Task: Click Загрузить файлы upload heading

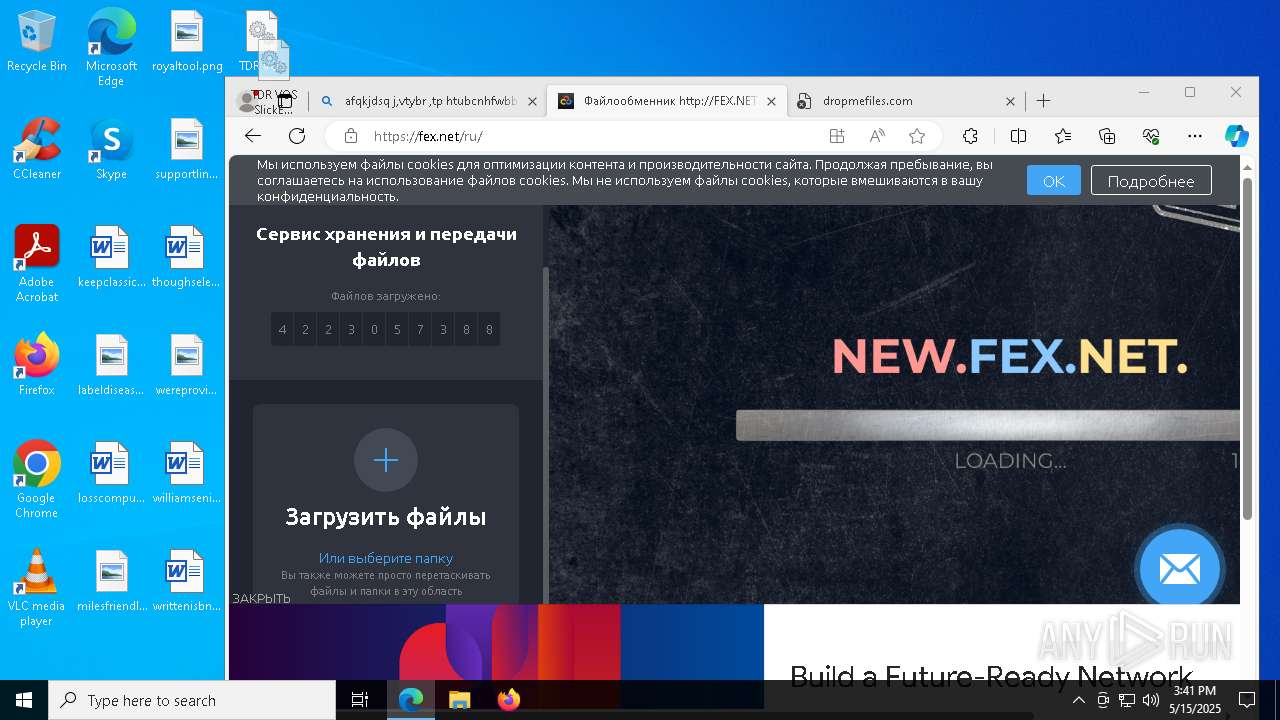Action: [386, 517]
